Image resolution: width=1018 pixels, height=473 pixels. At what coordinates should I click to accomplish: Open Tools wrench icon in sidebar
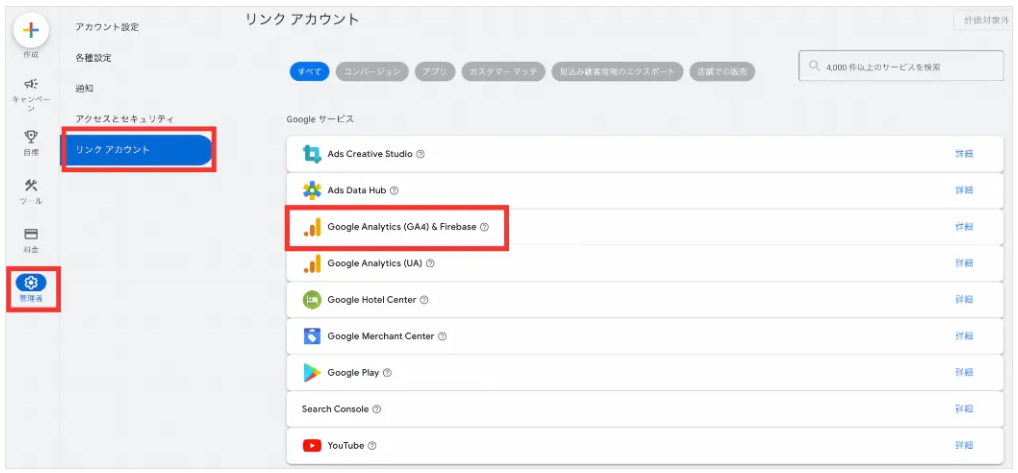point(31,186)
